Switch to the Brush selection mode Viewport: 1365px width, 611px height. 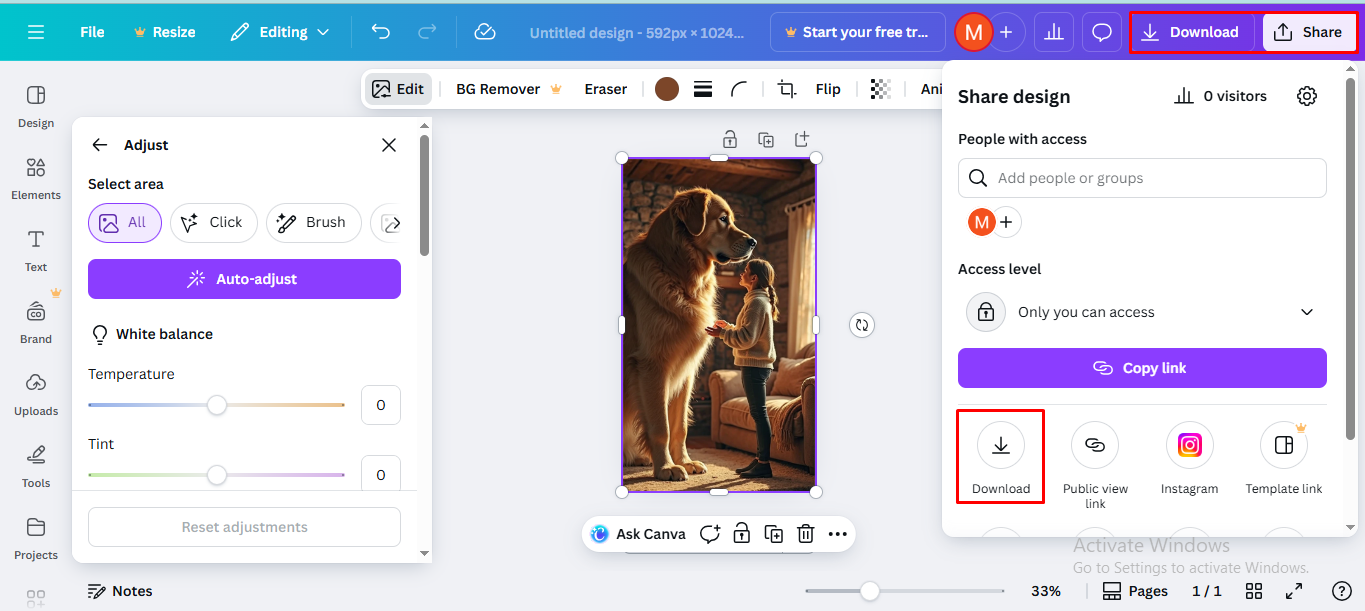click(x=313, y=222)
